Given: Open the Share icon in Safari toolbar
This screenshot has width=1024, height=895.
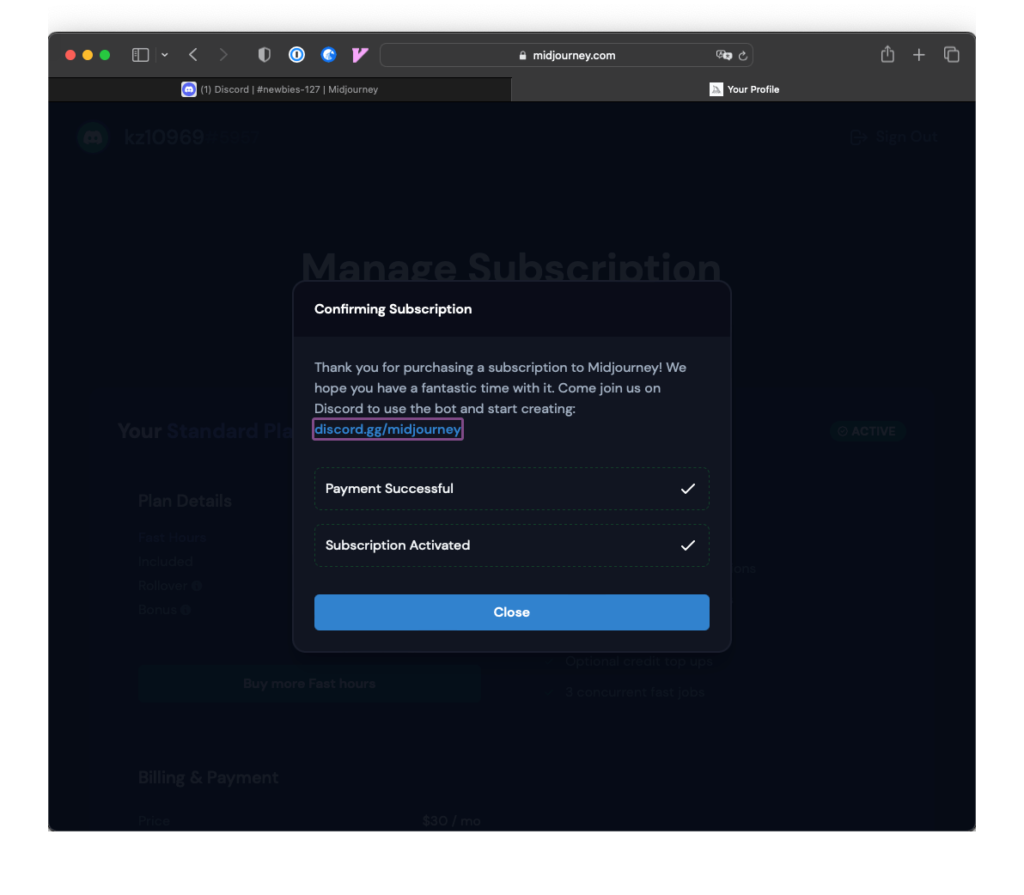Looking at the screenshot, I should coord(887,54).
